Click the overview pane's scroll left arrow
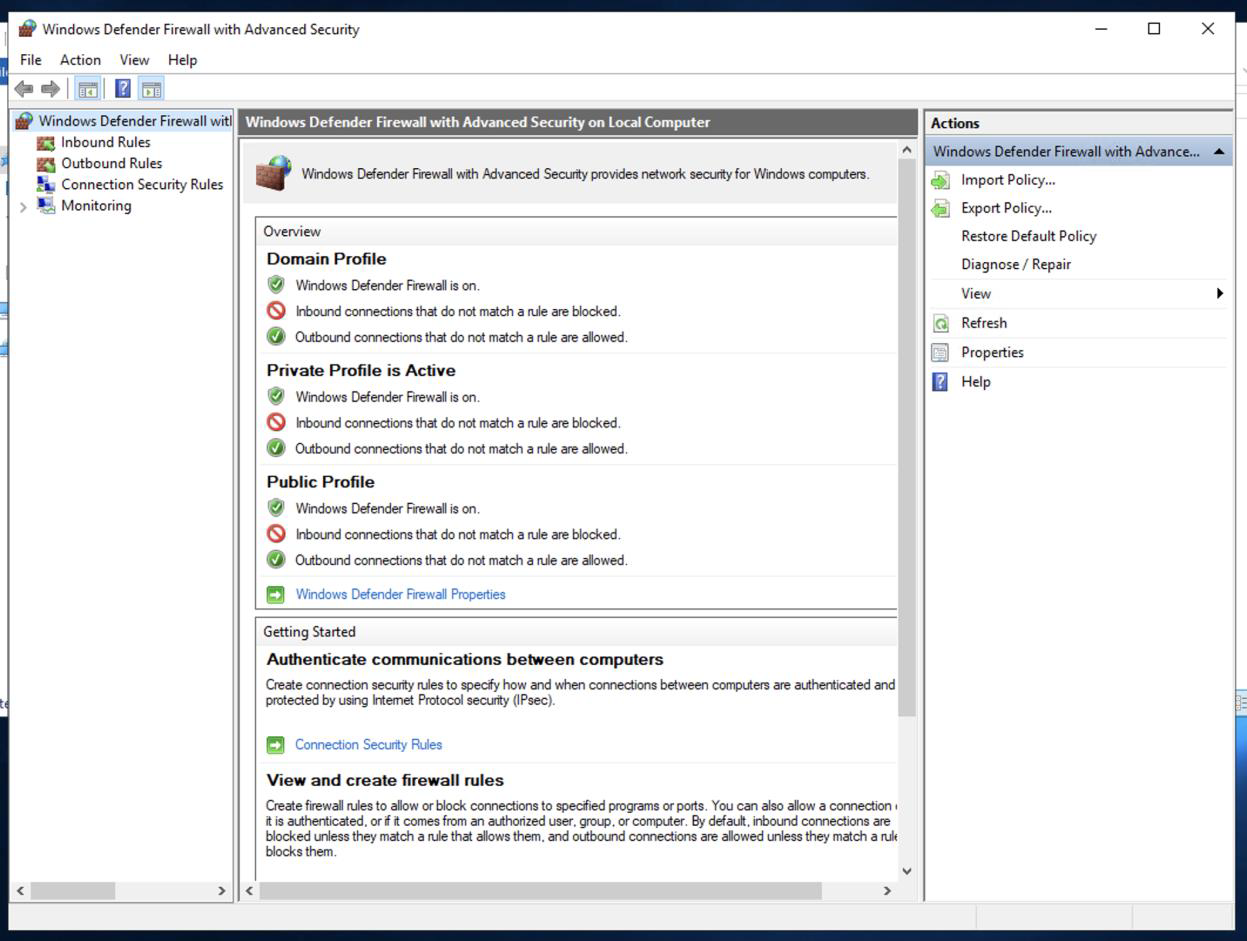 coord(250,890)
